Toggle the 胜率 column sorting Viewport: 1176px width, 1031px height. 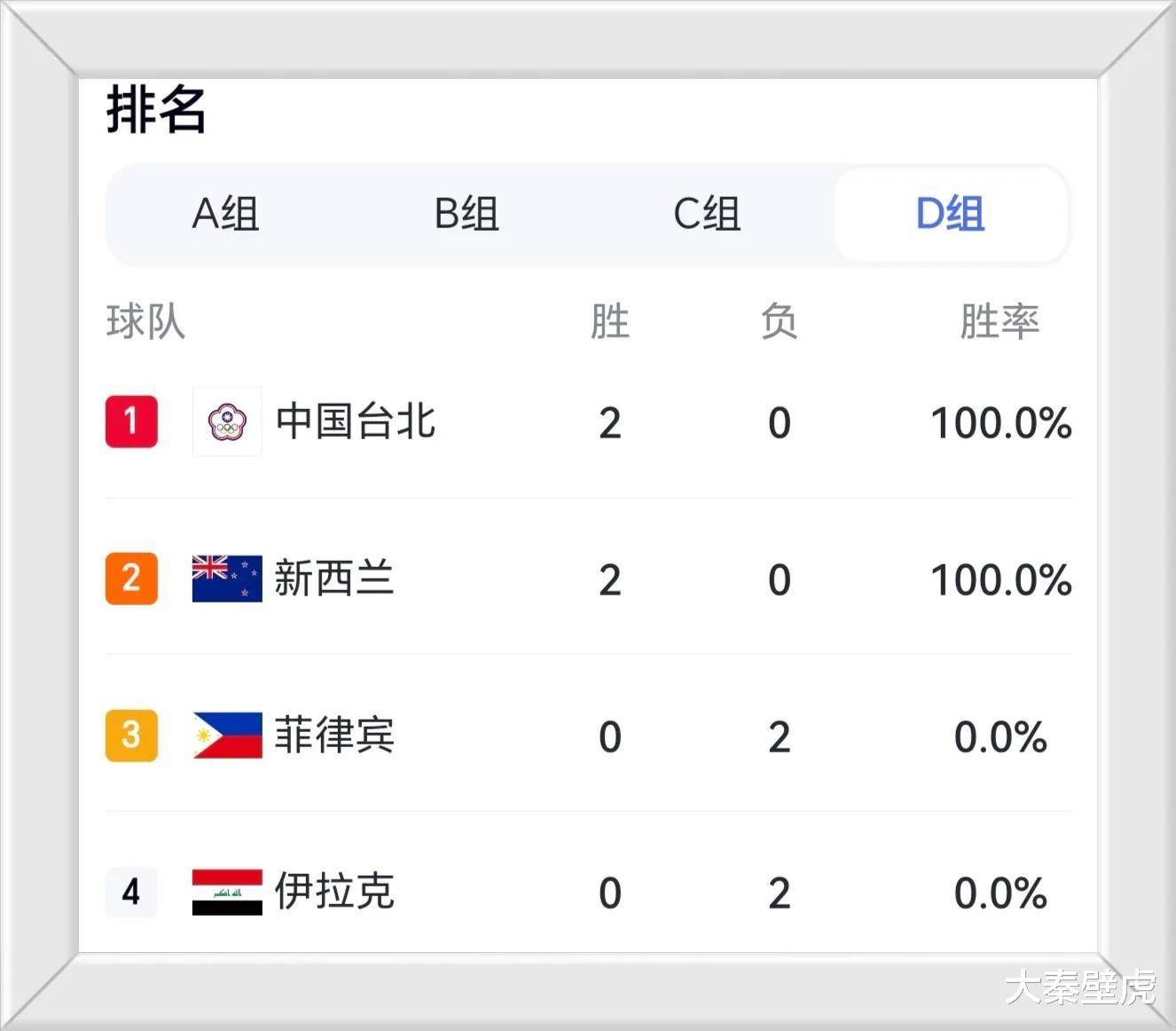(1000, 323)
